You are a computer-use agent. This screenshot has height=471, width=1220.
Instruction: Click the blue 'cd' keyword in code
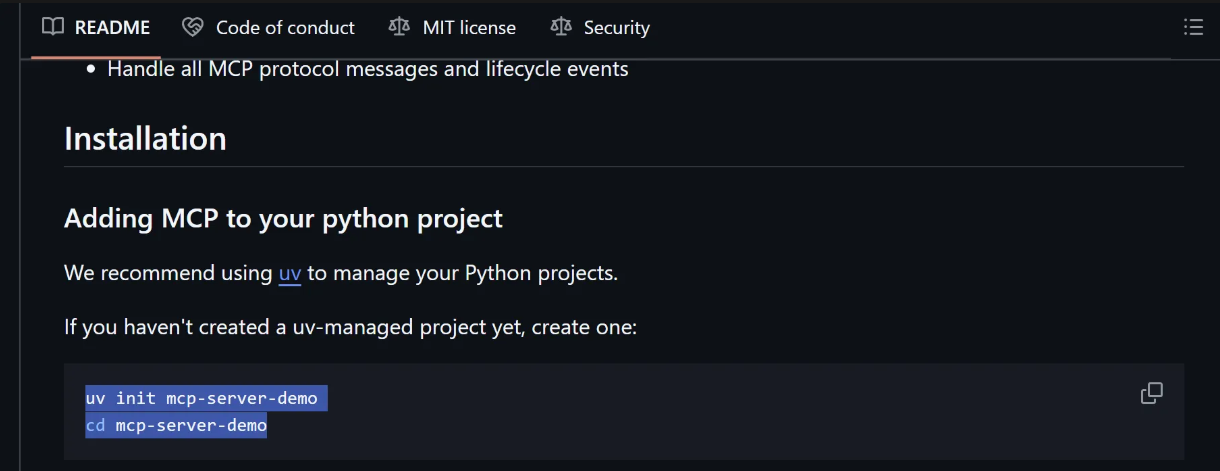click(95, 426)
